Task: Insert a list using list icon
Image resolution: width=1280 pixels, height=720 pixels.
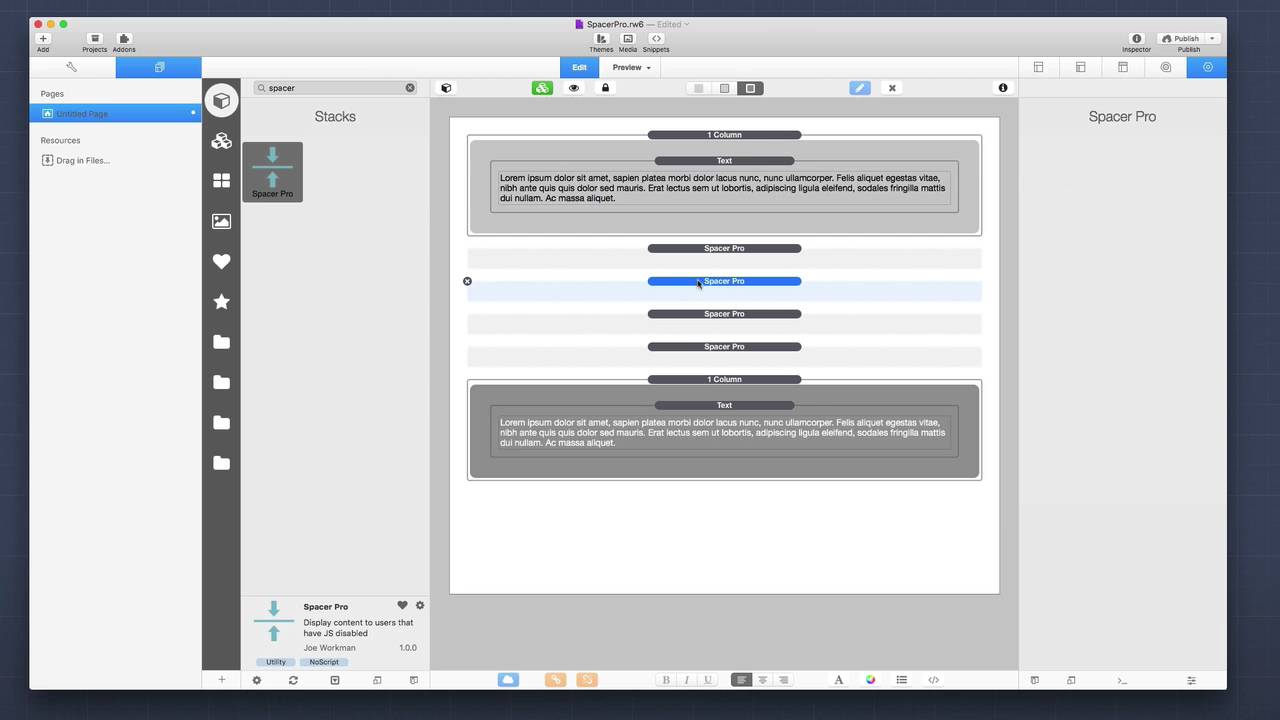Action: tap(902, 680)
